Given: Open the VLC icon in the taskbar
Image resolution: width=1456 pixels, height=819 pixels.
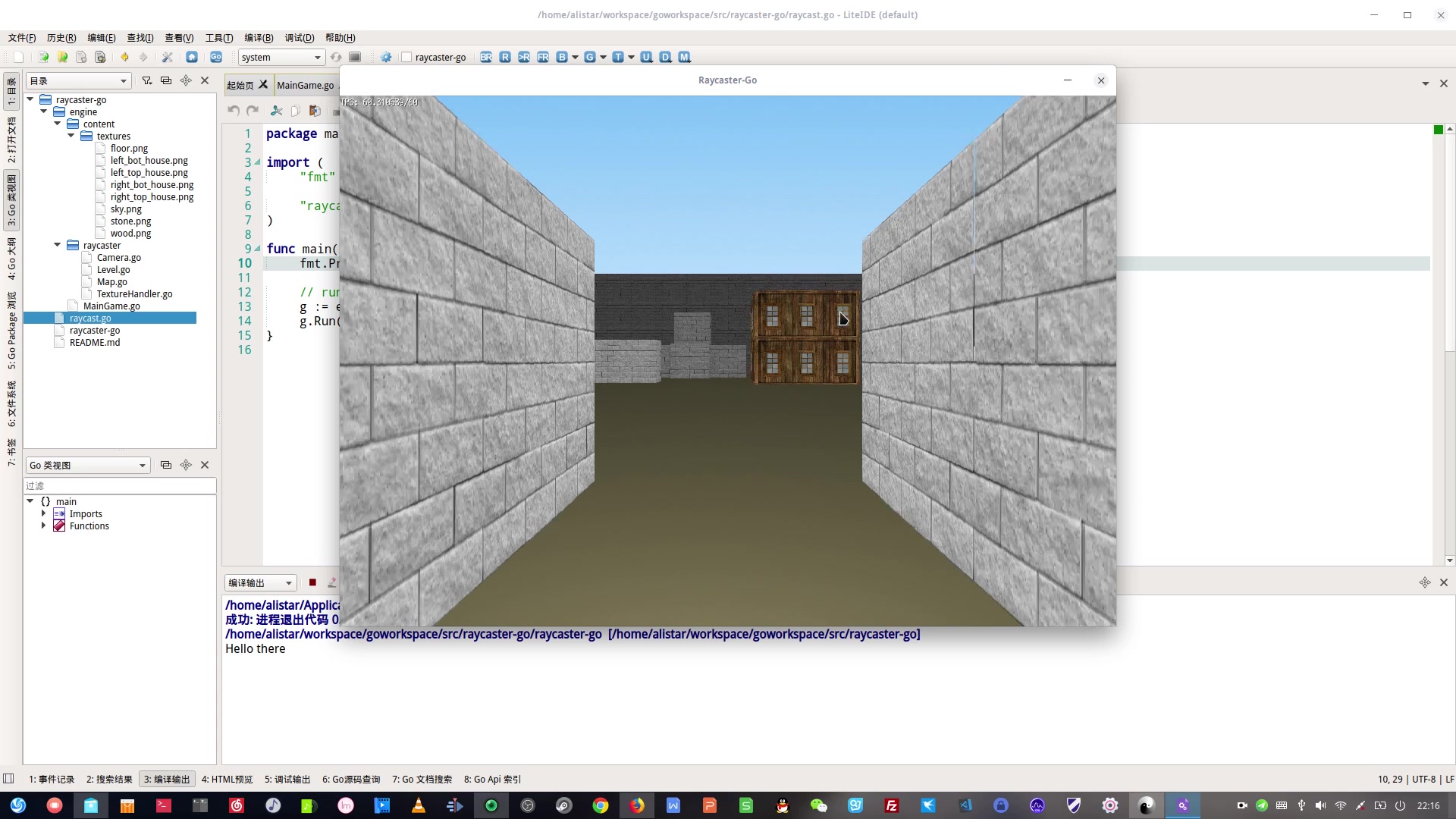Looking at the screenshot, I should pyautogui.click(x=418, y=805).
